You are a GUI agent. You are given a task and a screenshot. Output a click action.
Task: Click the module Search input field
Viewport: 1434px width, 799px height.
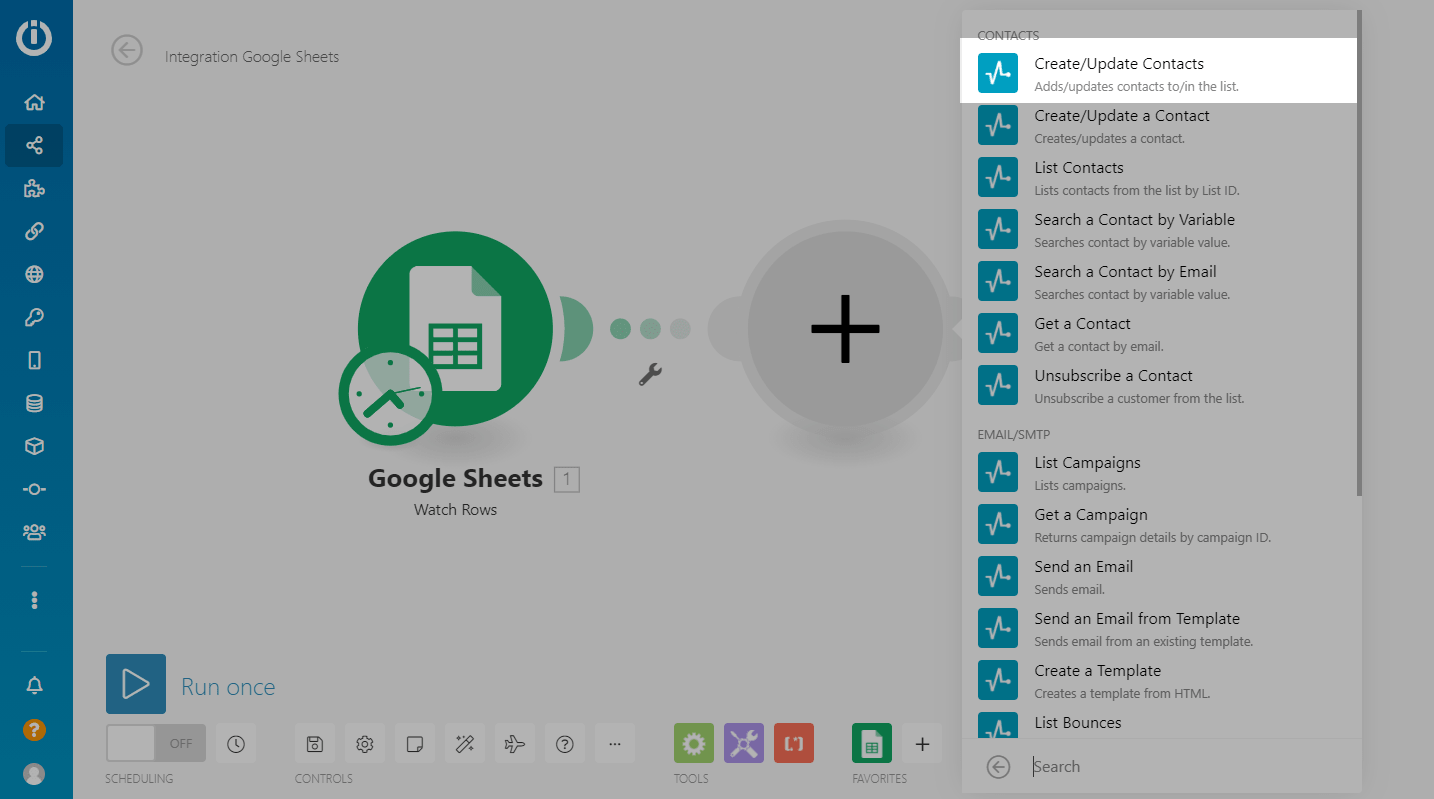coord(1190,767)
